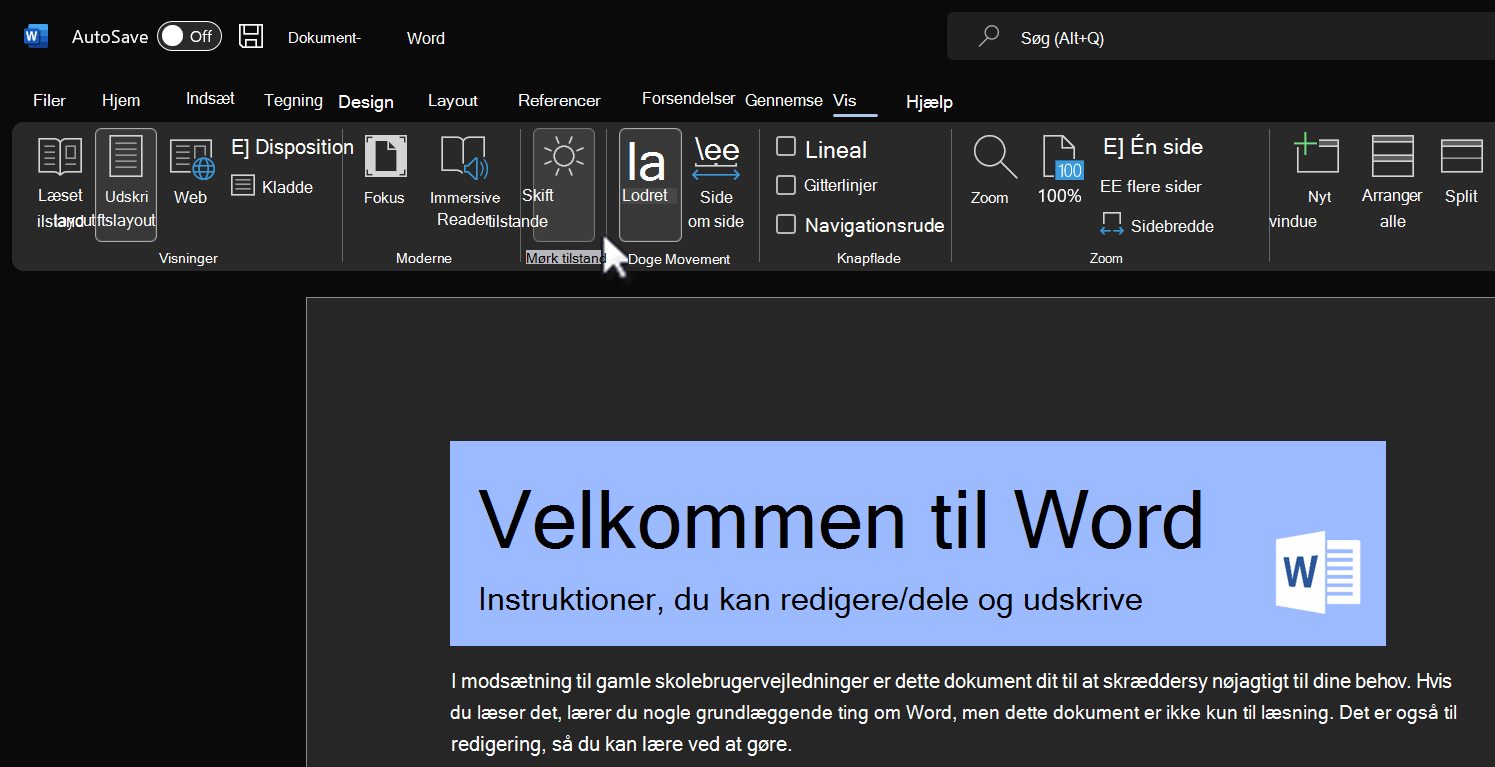
Task: Select the Tegning tab
Action: click(293, 100)
